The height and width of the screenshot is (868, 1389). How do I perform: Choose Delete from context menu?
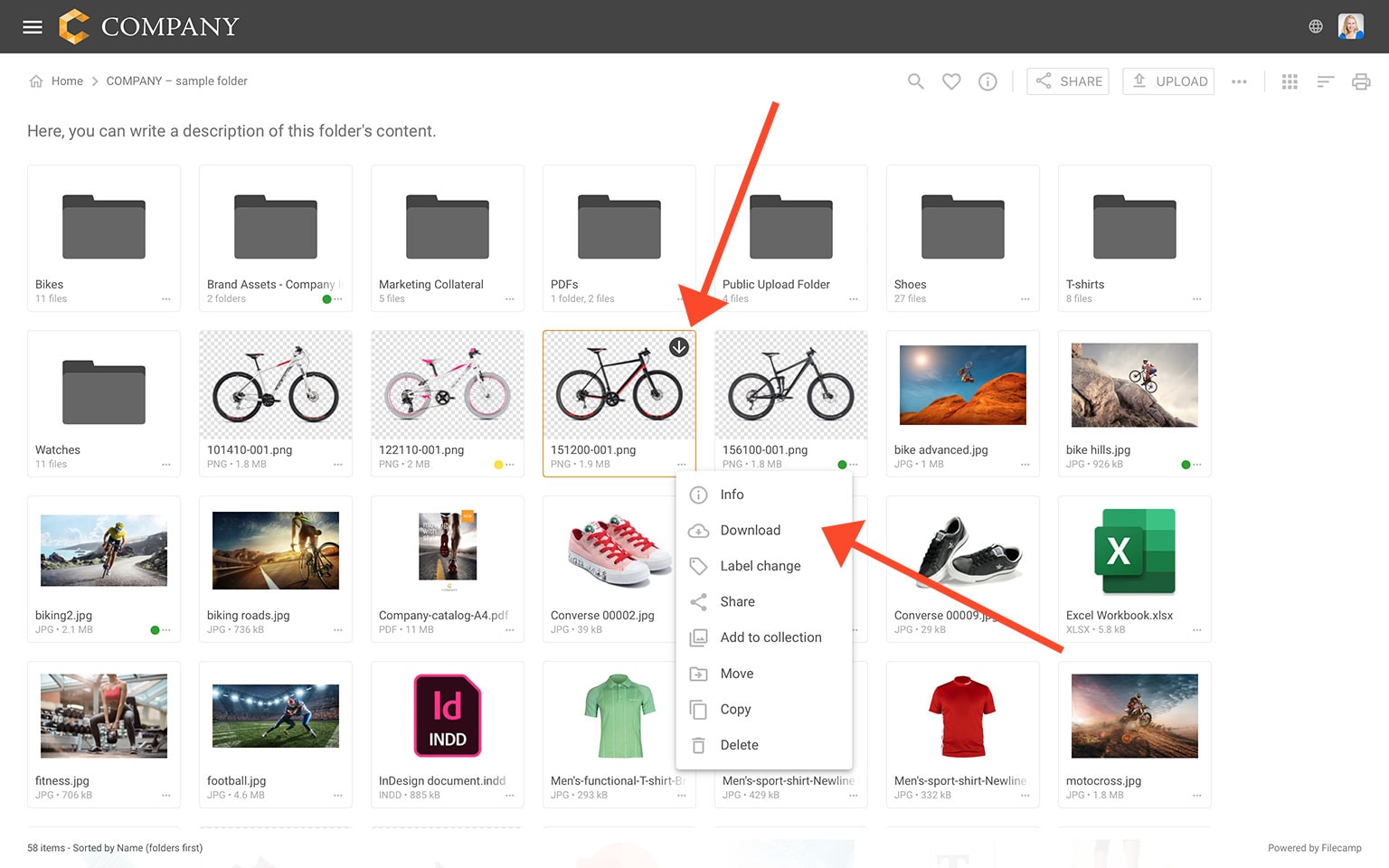point(764,745)
